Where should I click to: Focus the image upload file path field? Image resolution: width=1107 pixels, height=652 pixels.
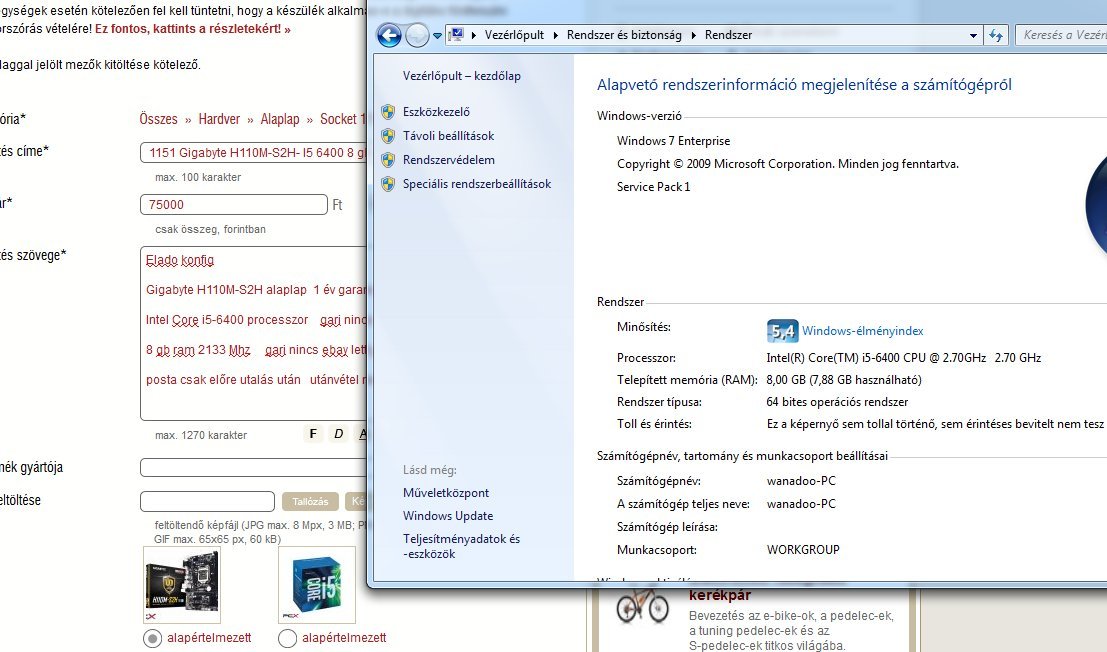coord(207,501)
